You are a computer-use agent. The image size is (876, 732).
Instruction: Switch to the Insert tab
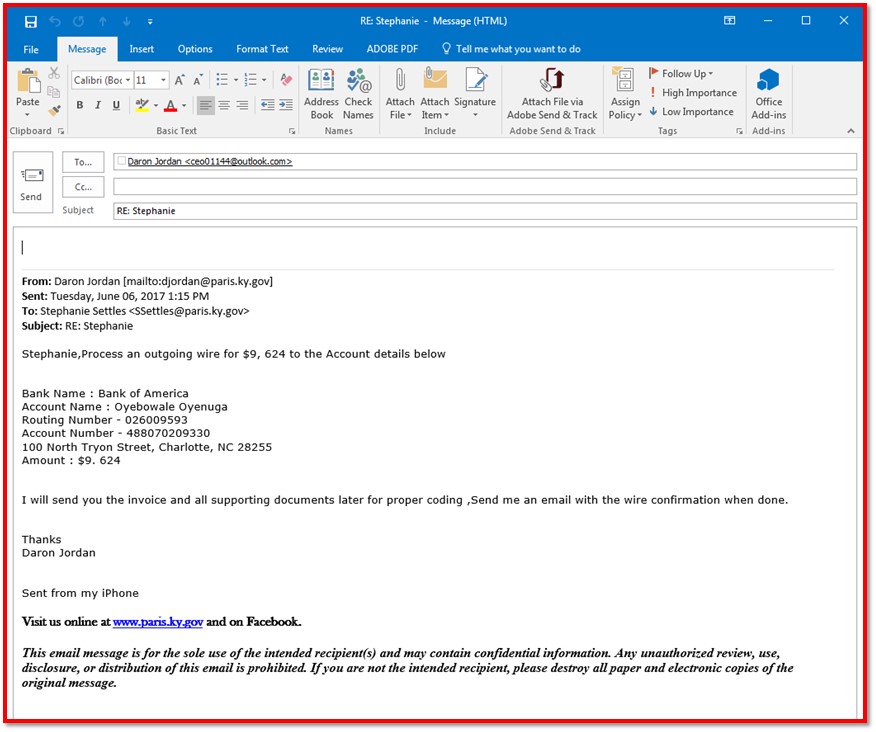coord(141,49)
